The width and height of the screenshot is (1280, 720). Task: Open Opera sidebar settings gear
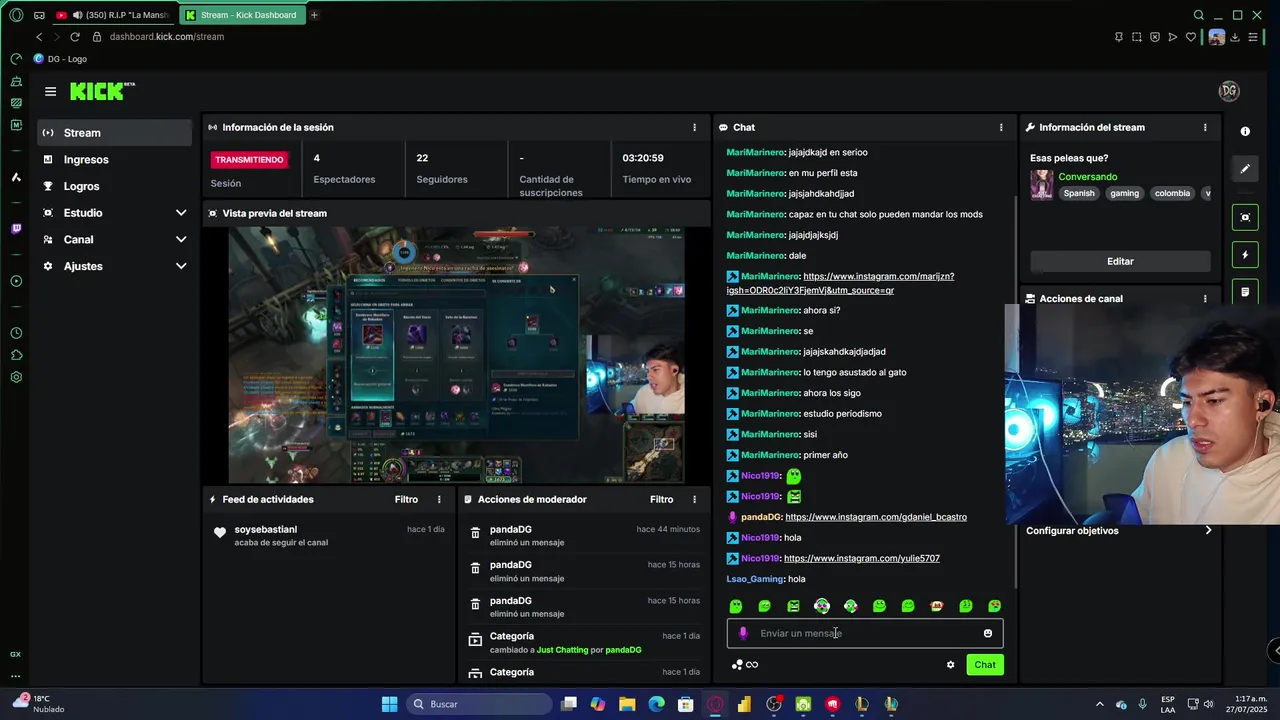[16, 377]
